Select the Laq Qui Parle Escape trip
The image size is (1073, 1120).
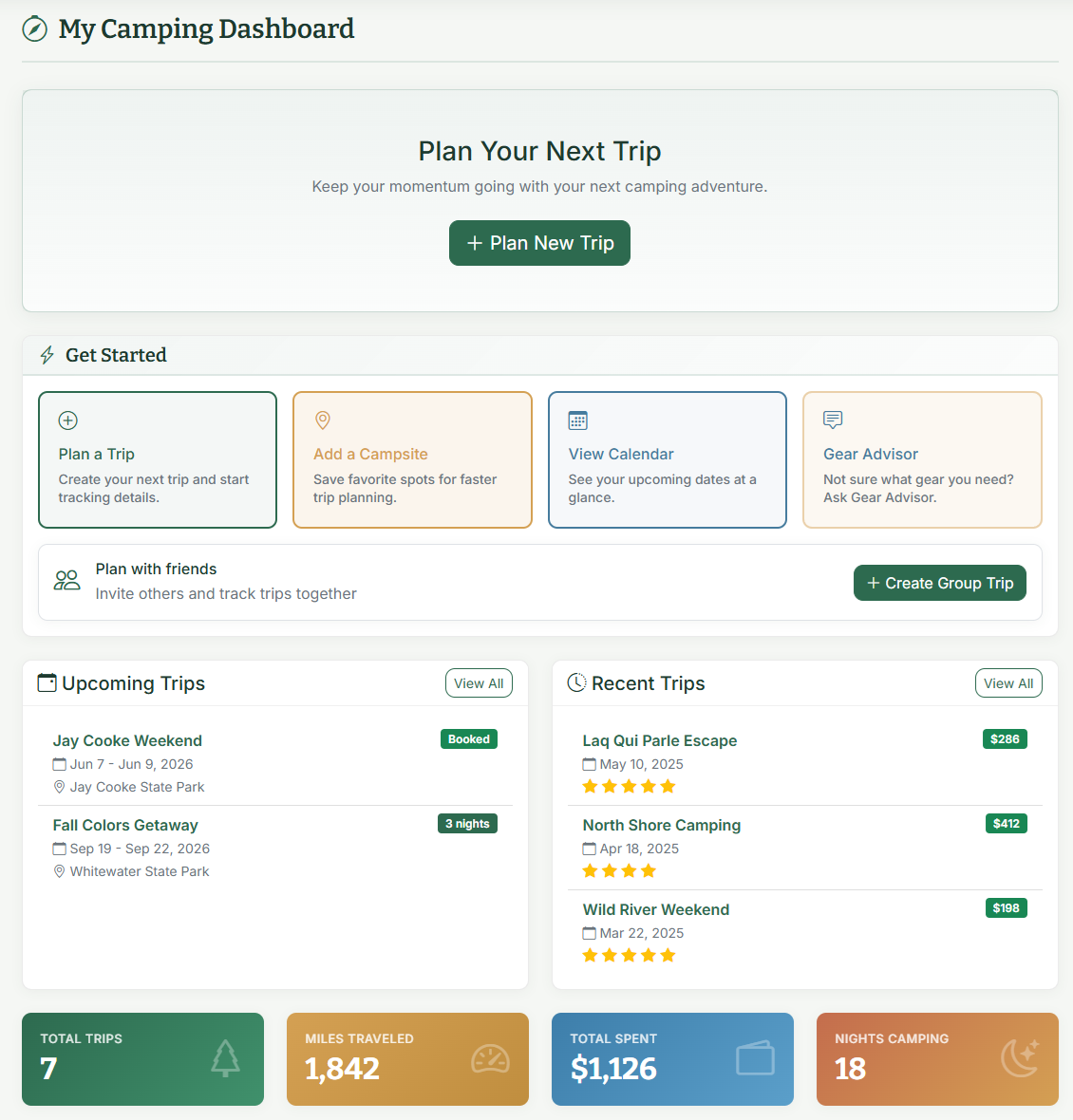click(659, 740)
